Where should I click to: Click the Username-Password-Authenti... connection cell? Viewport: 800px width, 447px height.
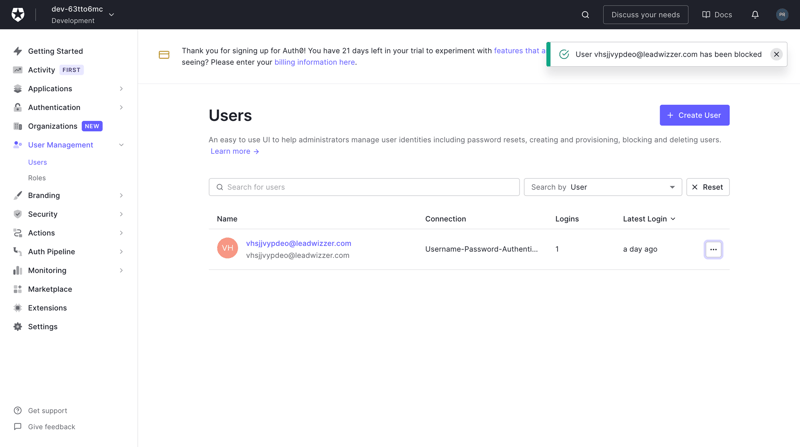coord(481,249)
